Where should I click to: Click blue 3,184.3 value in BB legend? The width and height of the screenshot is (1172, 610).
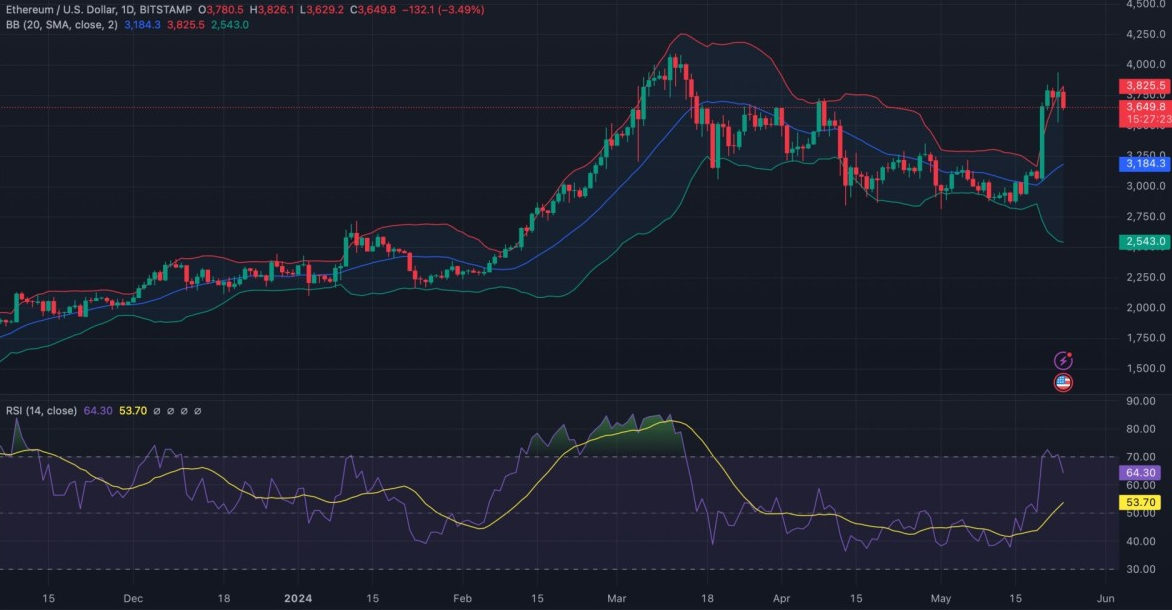(142, 25)
